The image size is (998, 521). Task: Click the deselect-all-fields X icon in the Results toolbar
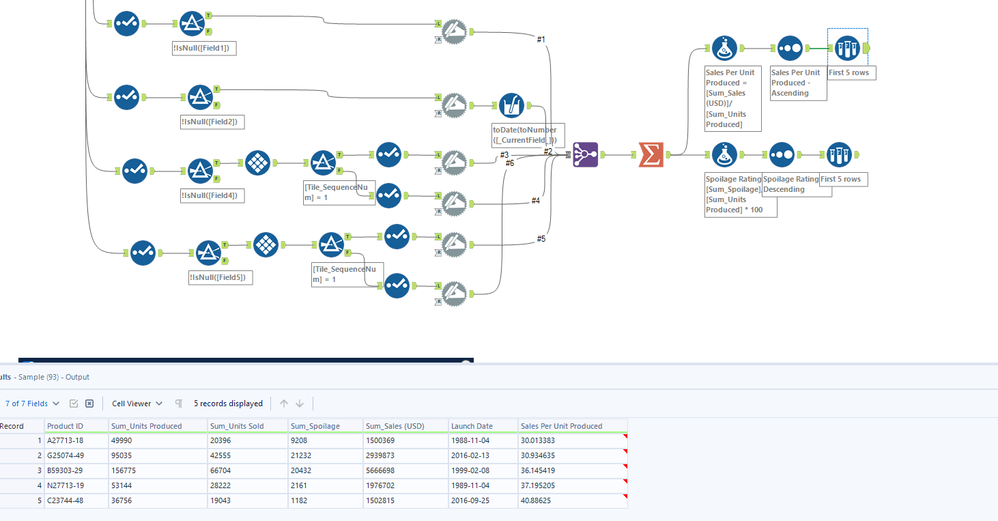(x=90, y=403)
